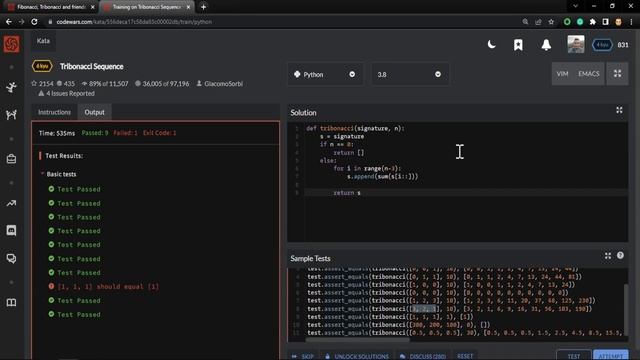This screenshot has height=360, width=640.
Task: Click the Tribonacci Sequence kata title
Action: pos(91,66)
